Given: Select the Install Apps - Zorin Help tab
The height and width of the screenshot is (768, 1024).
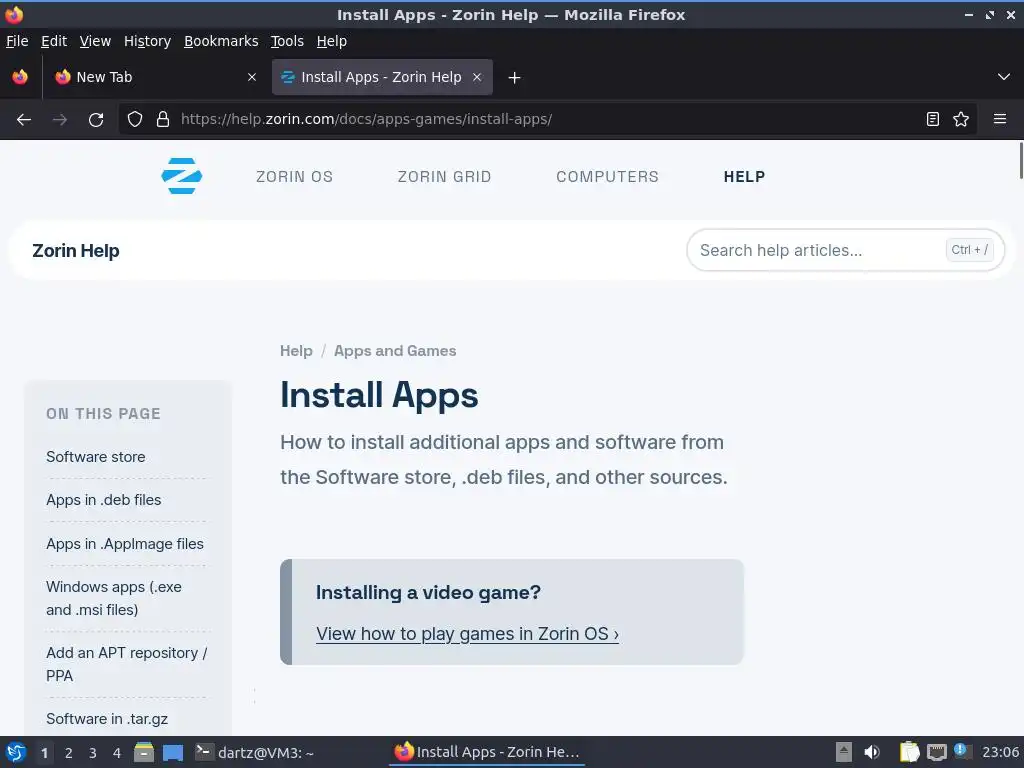Looking at the screenshot, I should 382,77.
